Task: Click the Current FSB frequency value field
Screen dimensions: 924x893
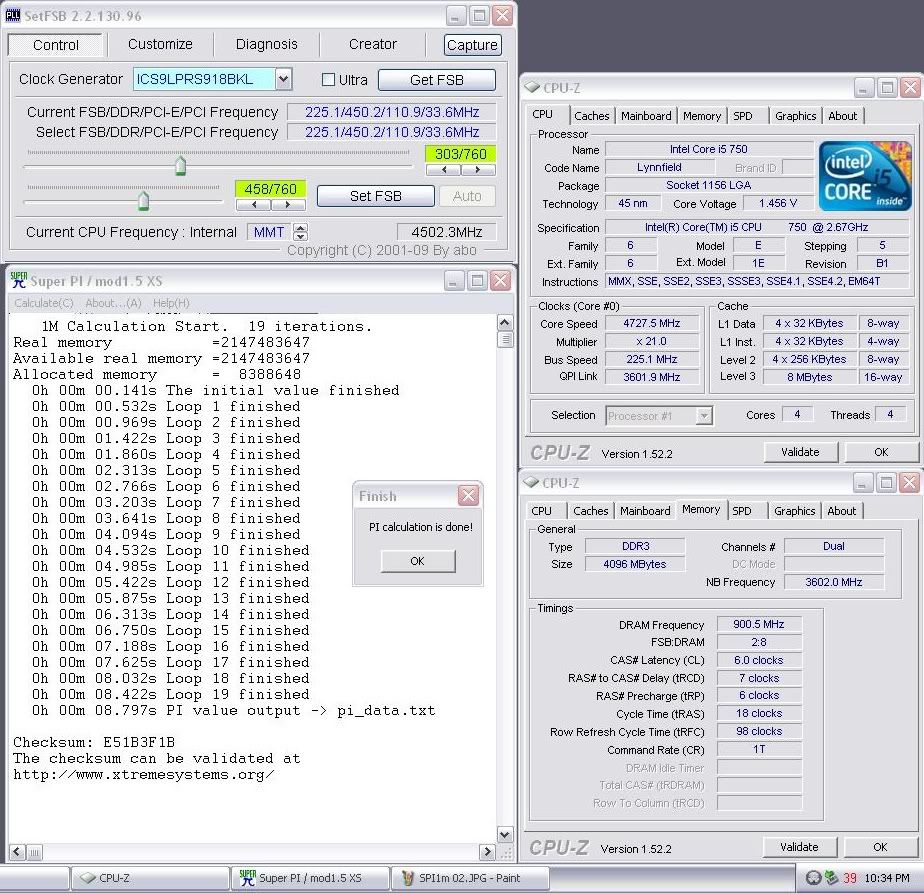Action: tap(392, 112)
